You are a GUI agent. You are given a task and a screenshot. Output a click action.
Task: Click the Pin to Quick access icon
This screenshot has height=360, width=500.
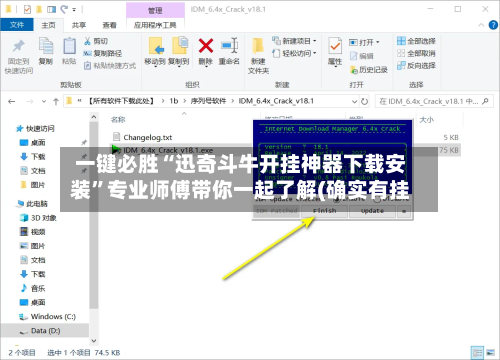19,46
